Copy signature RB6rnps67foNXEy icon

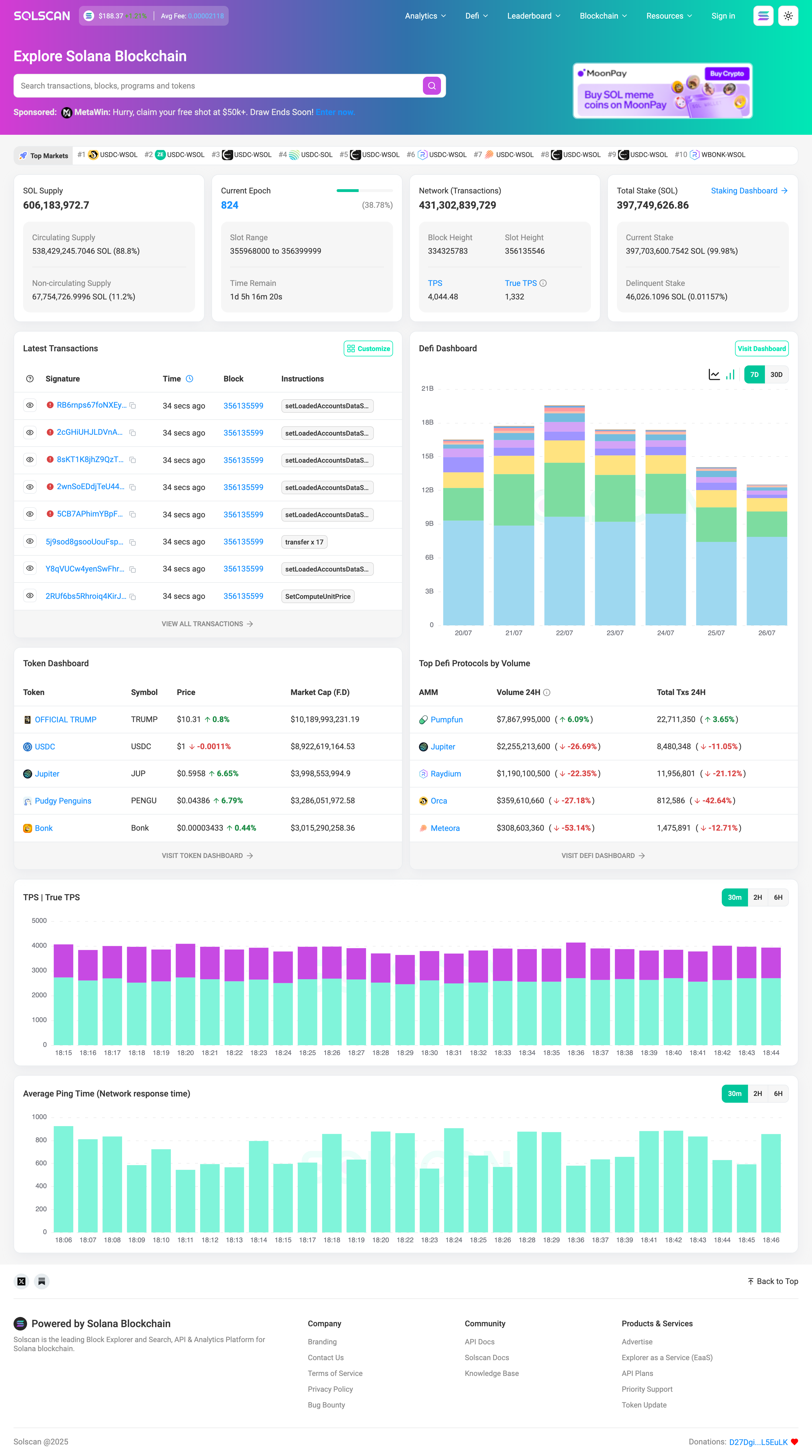point(133,406)
